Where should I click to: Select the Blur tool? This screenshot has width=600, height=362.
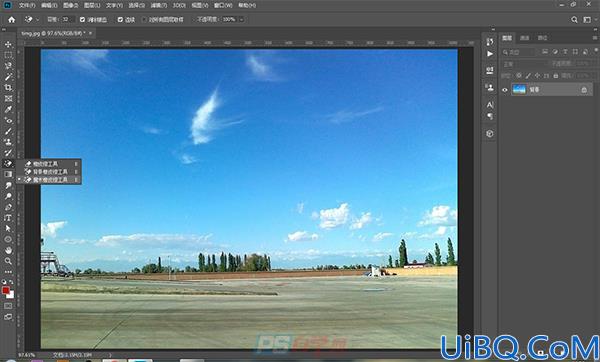(8, 185)
